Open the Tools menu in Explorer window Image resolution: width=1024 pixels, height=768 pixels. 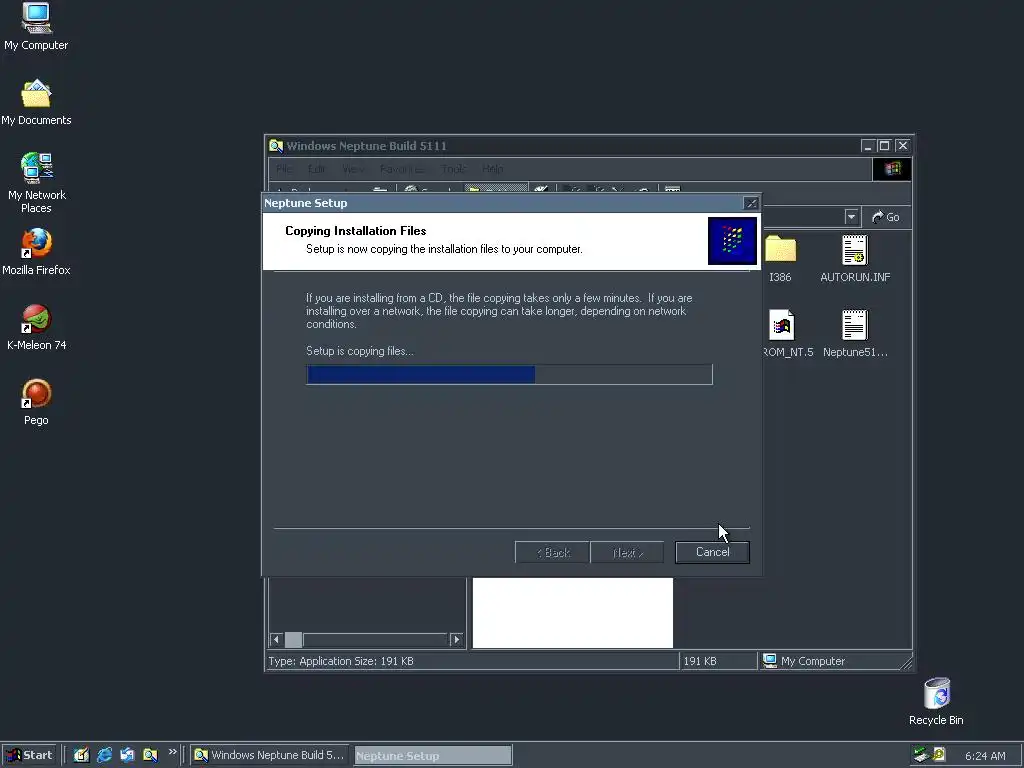pyautogui.click(x=453, y=169)
